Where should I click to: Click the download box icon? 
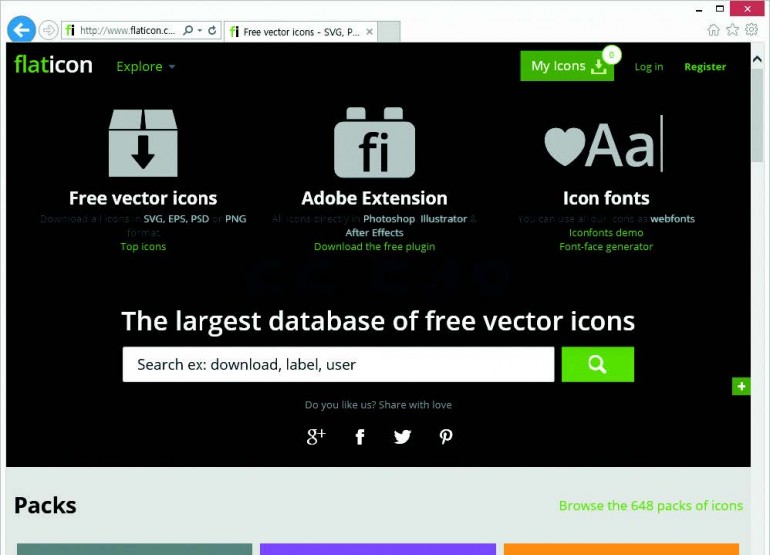click(x=143, y=142)
